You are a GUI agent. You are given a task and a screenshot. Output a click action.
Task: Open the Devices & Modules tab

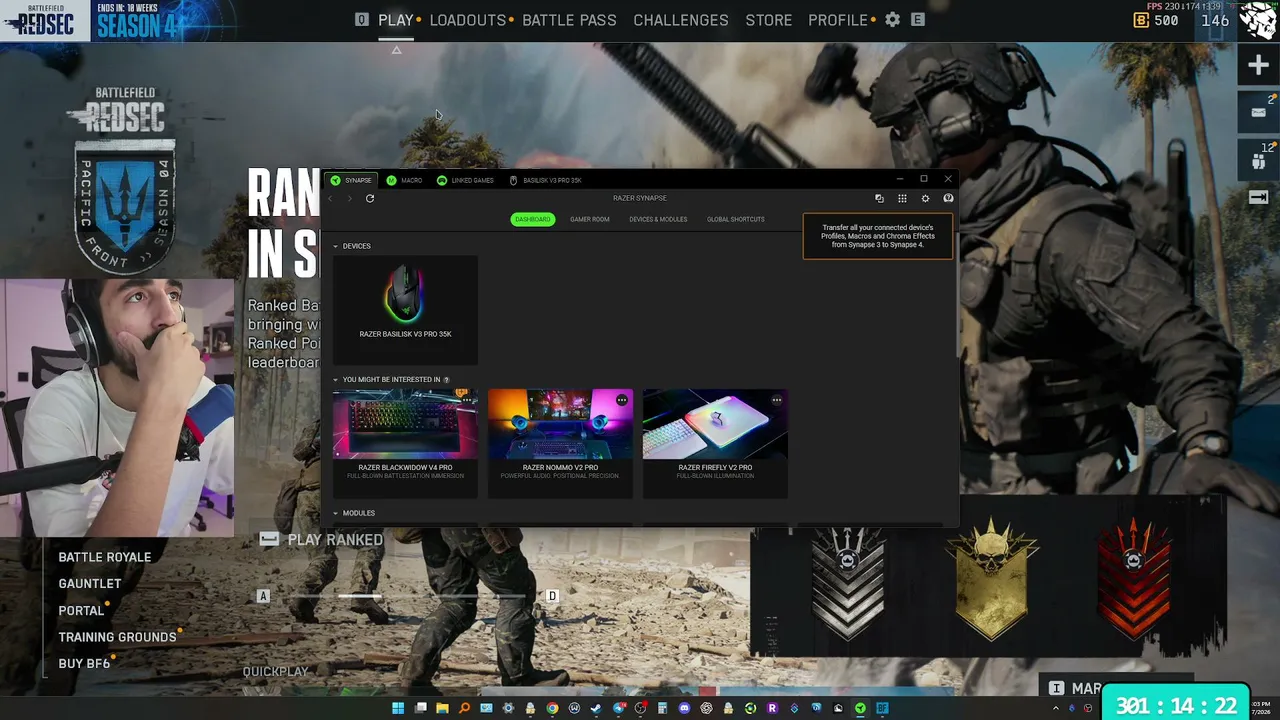click(658, 219)
